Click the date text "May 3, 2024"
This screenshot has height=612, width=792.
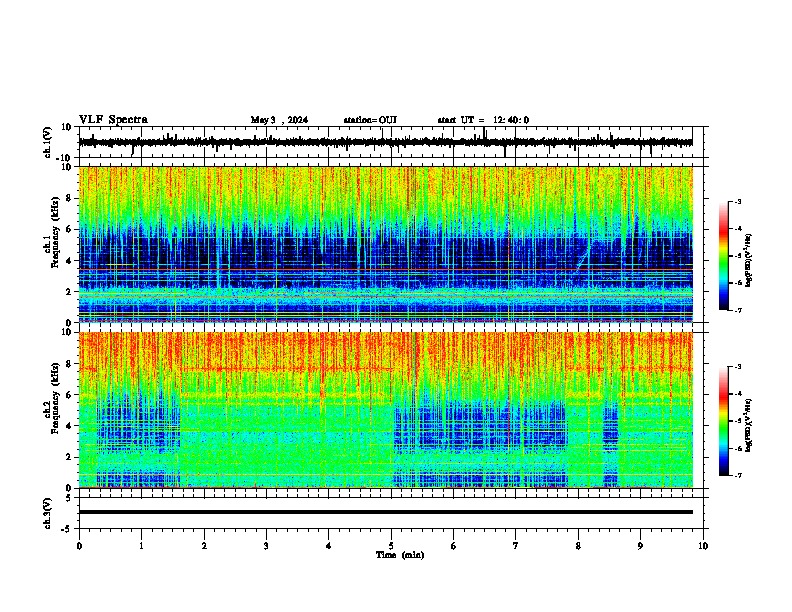coord(279,120)
